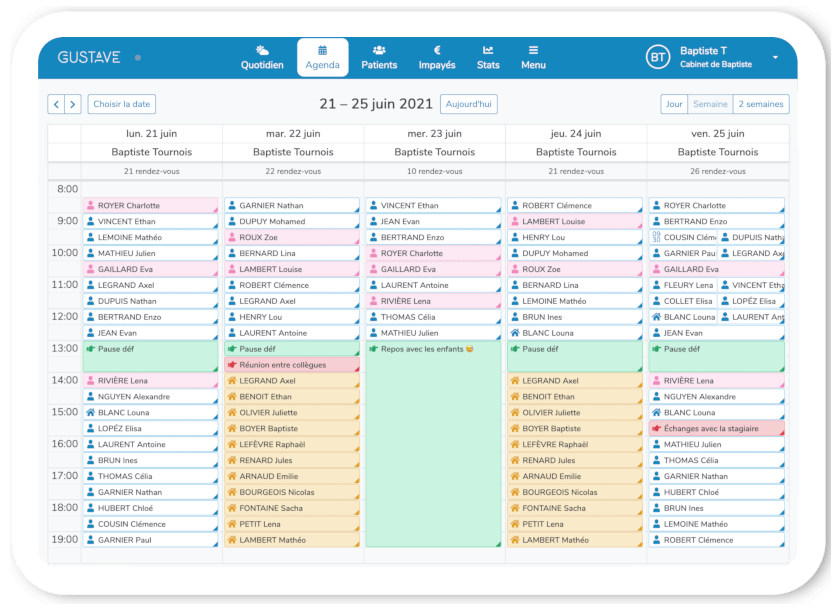
Task: Click the icon on Repos avec les enfants
Action: (374, 348)
